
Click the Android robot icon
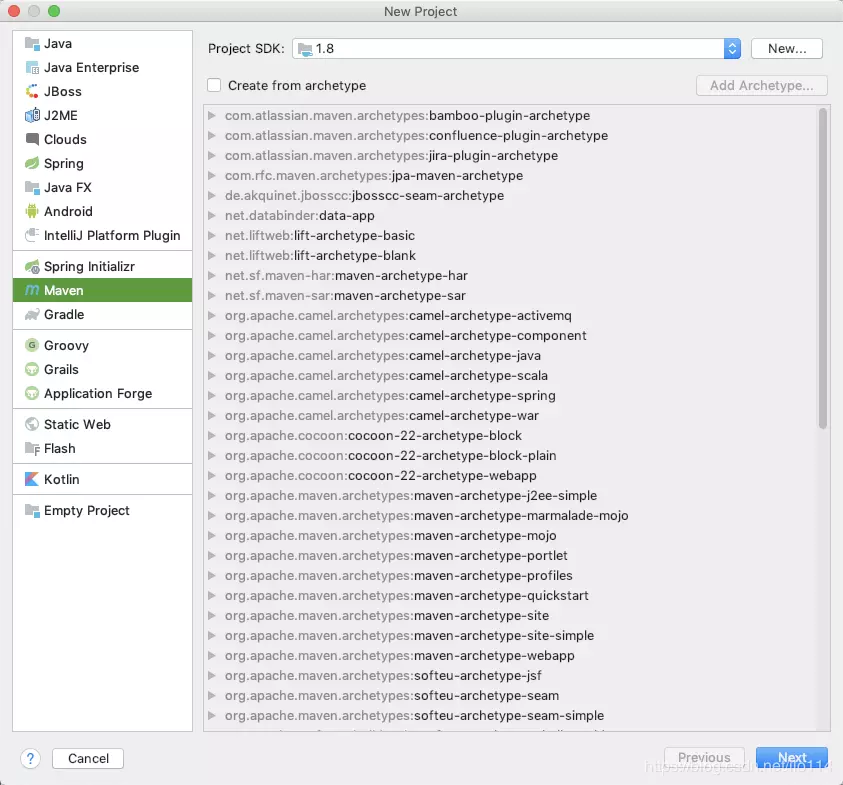point(32,211)
